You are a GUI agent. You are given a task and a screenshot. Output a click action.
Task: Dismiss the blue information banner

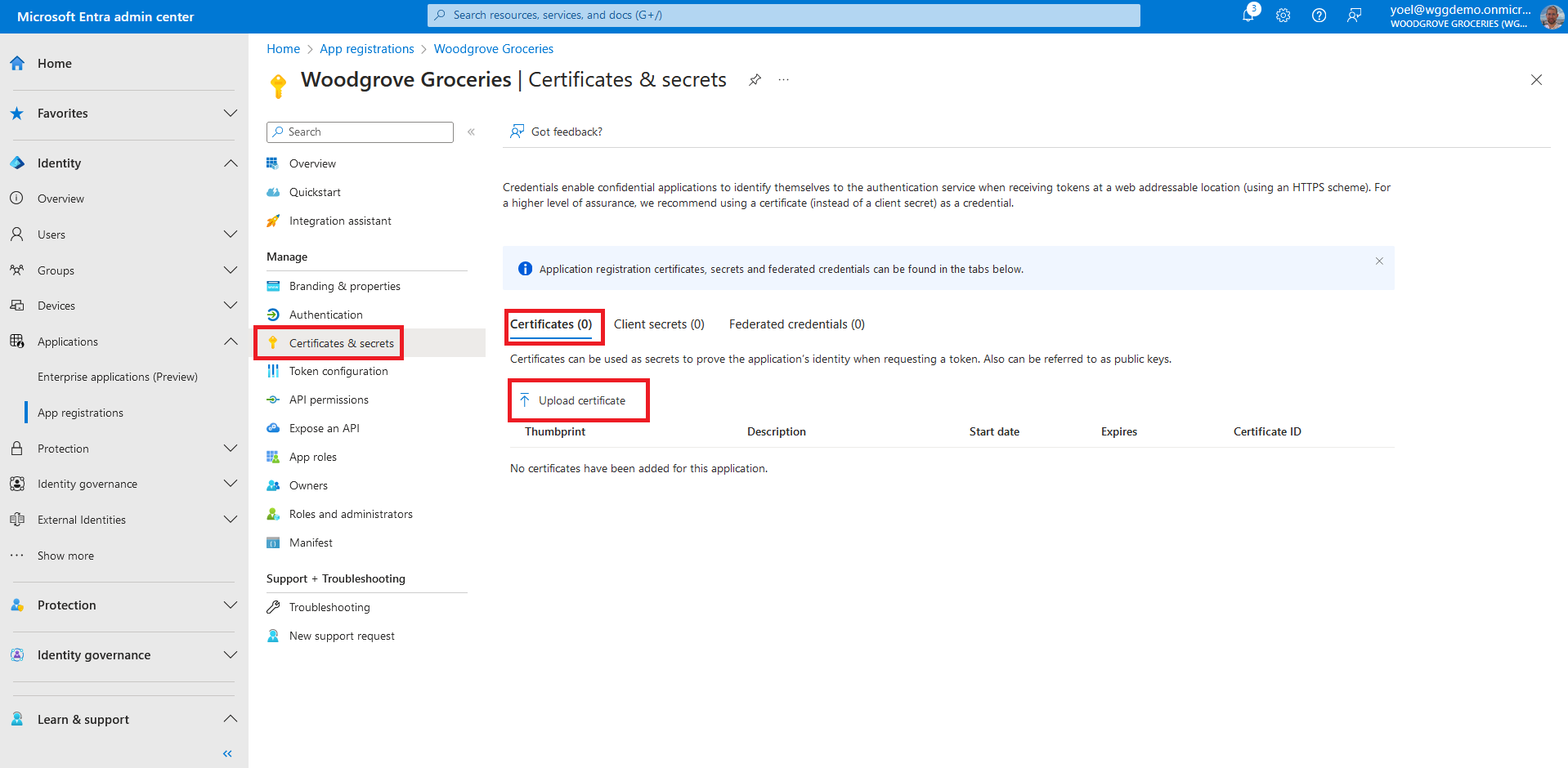point(1379,261)
